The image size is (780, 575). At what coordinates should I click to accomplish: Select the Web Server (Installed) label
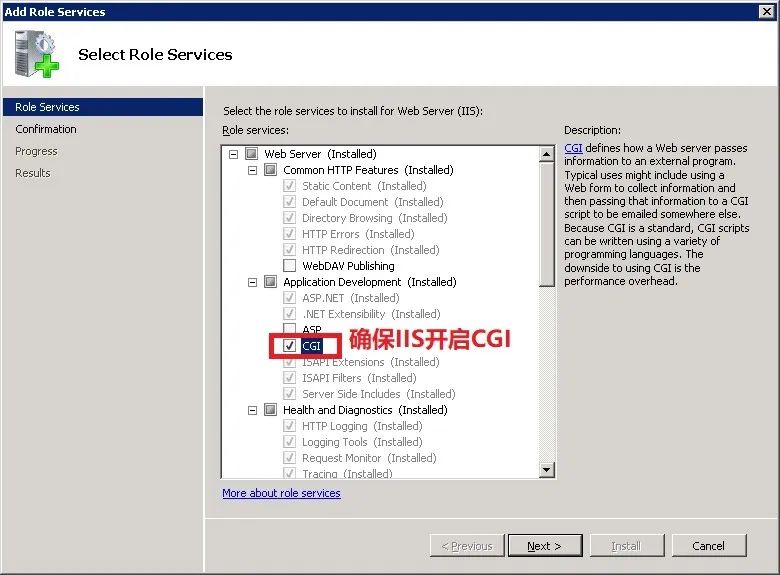[x=320, y=154]
